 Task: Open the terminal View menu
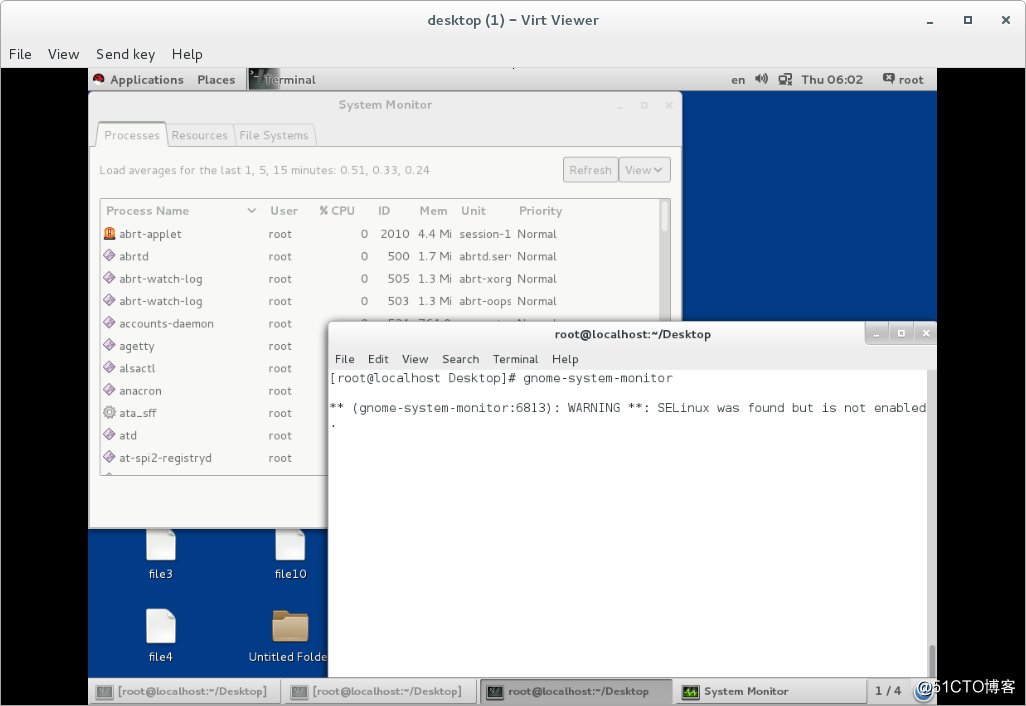coord(415,359)
